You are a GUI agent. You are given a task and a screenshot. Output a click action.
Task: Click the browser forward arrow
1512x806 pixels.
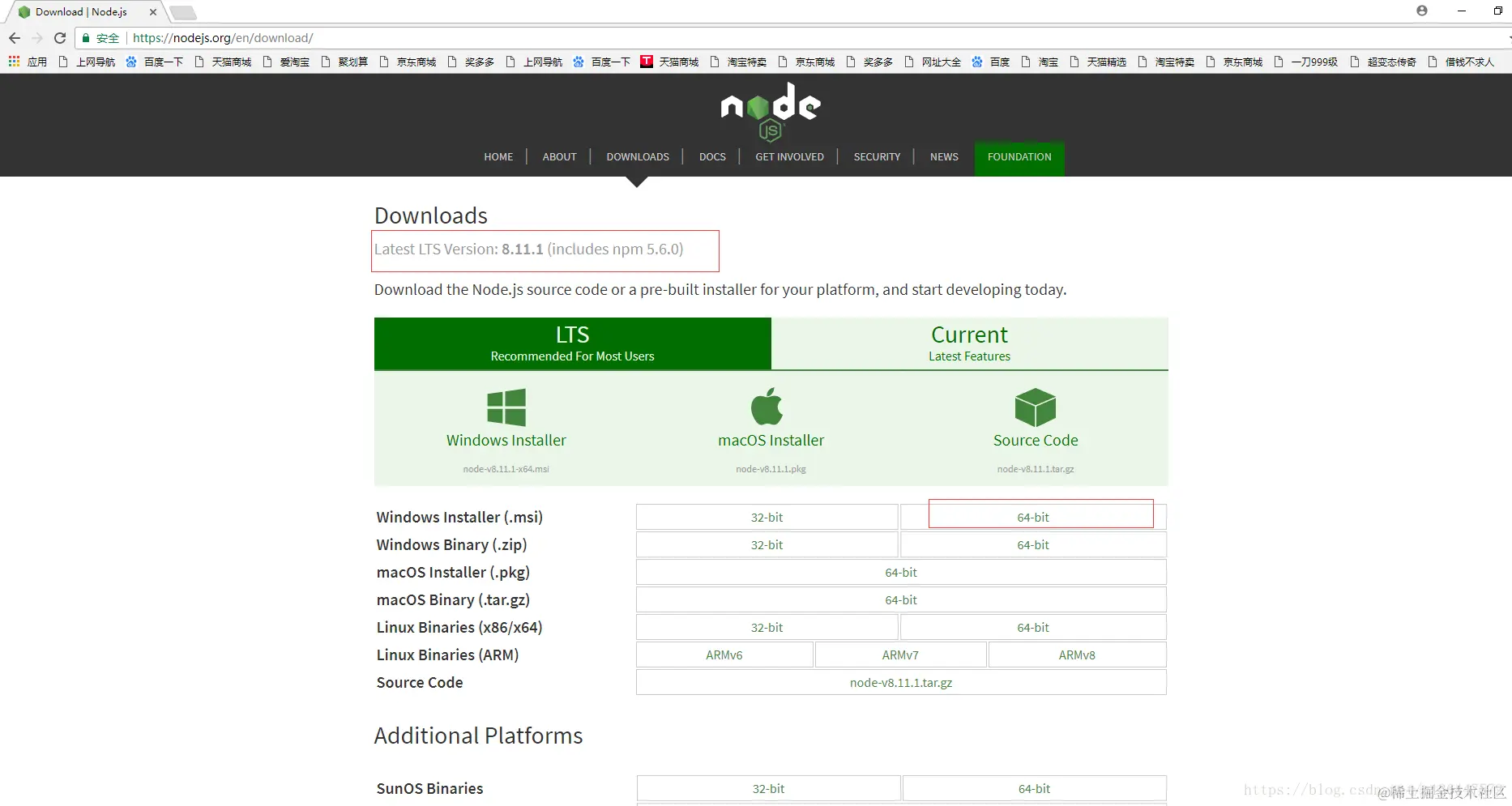point(37,38)
